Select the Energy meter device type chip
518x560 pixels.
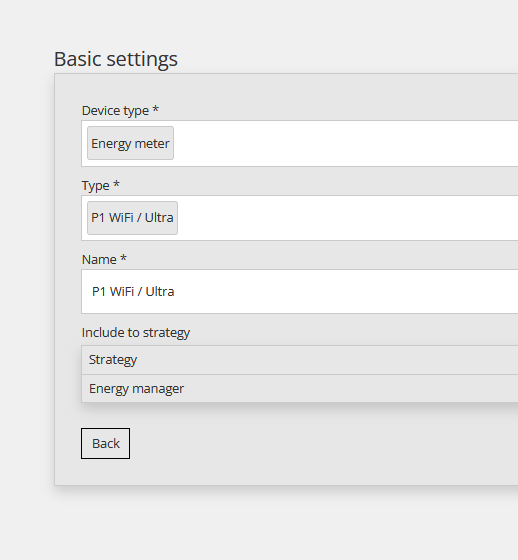point(130,143)
